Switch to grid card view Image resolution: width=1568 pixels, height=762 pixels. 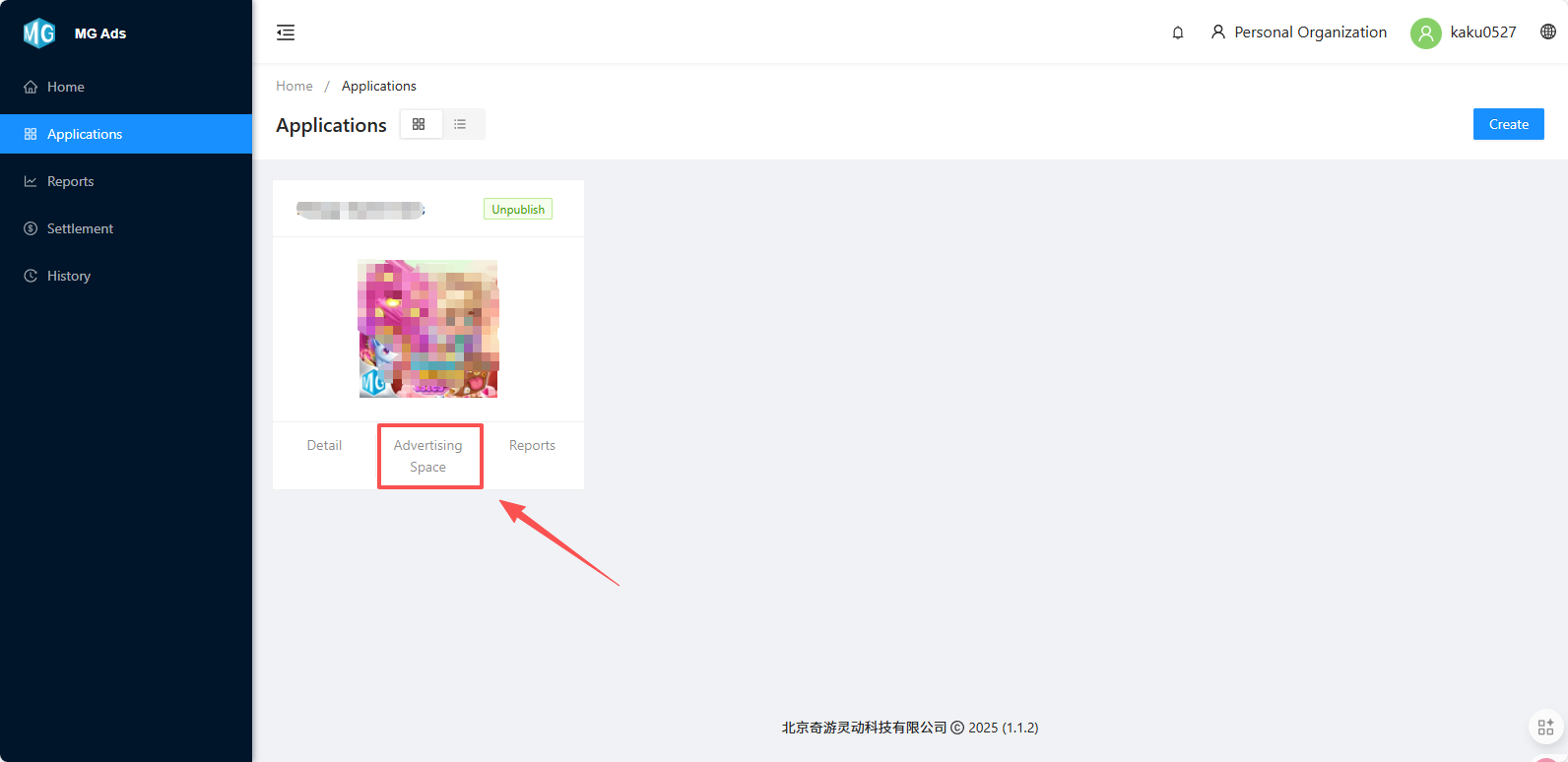point(420,124)
